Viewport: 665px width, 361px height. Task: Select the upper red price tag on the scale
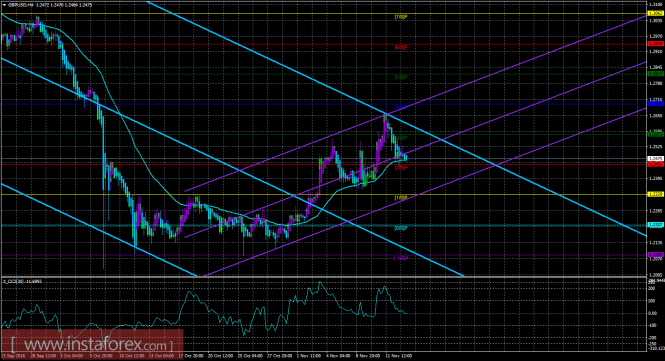point(655,44)
